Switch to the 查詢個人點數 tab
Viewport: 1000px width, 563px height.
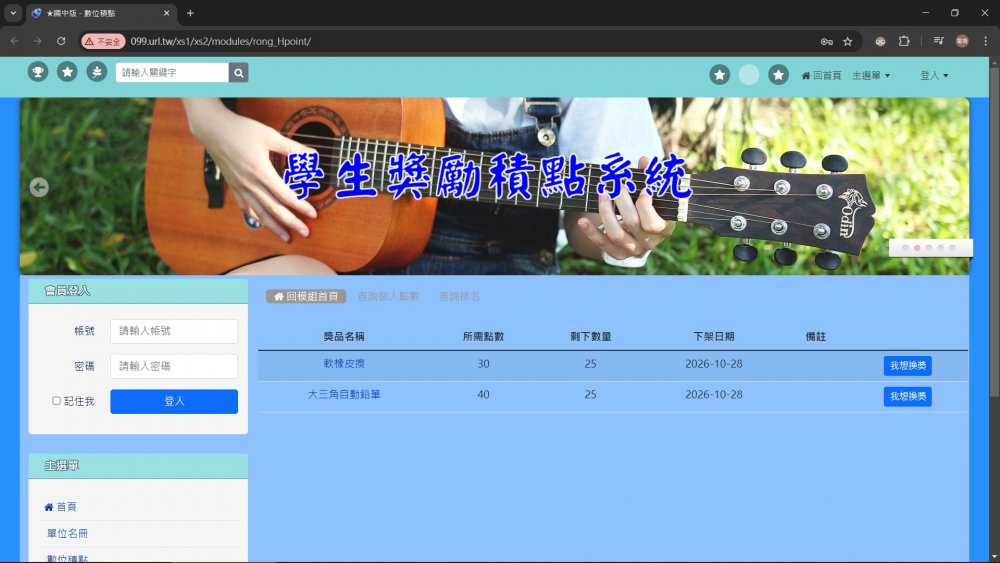[x=388, y=297]
